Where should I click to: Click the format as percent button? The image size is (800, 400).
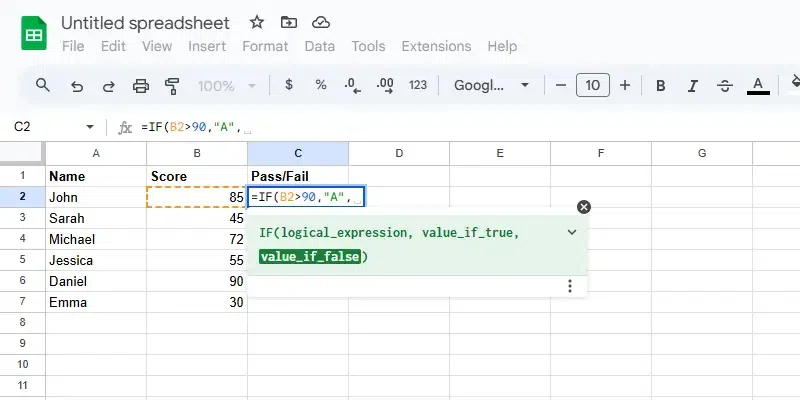pos(321,85)
